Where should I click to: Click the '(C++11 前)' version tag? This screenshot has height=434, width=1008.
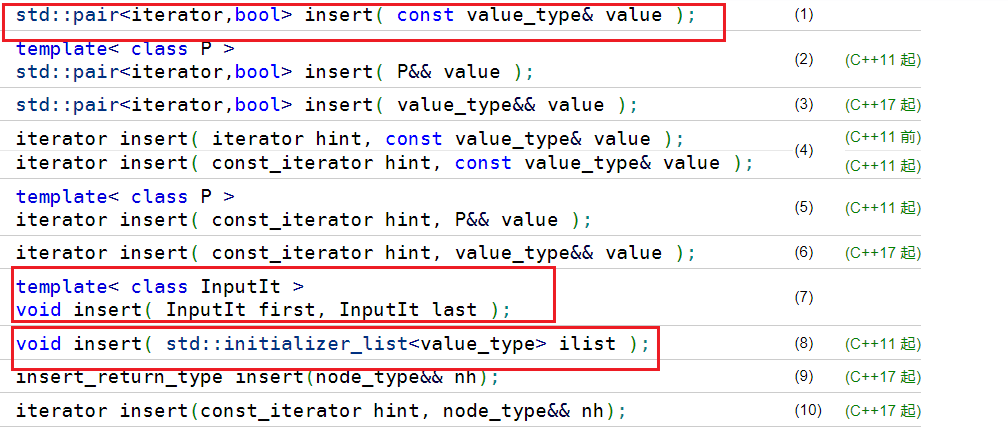[883, 137]
